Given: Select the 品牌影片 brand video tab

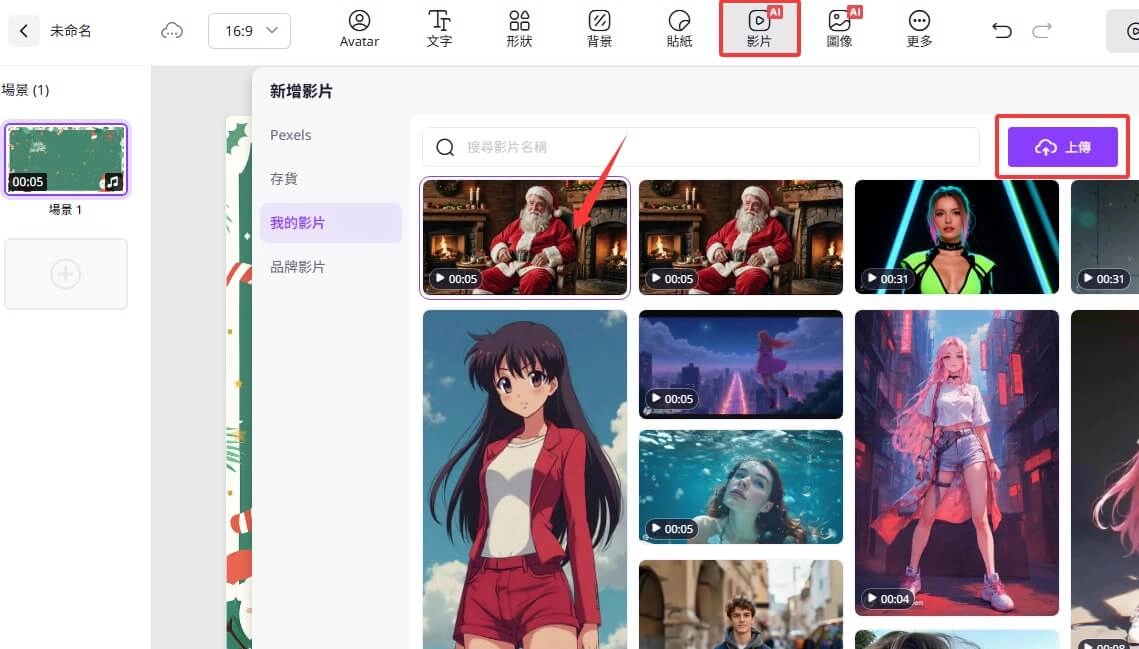Looking at the screenshot, I should pyautogui.click(x=297, y=267).
